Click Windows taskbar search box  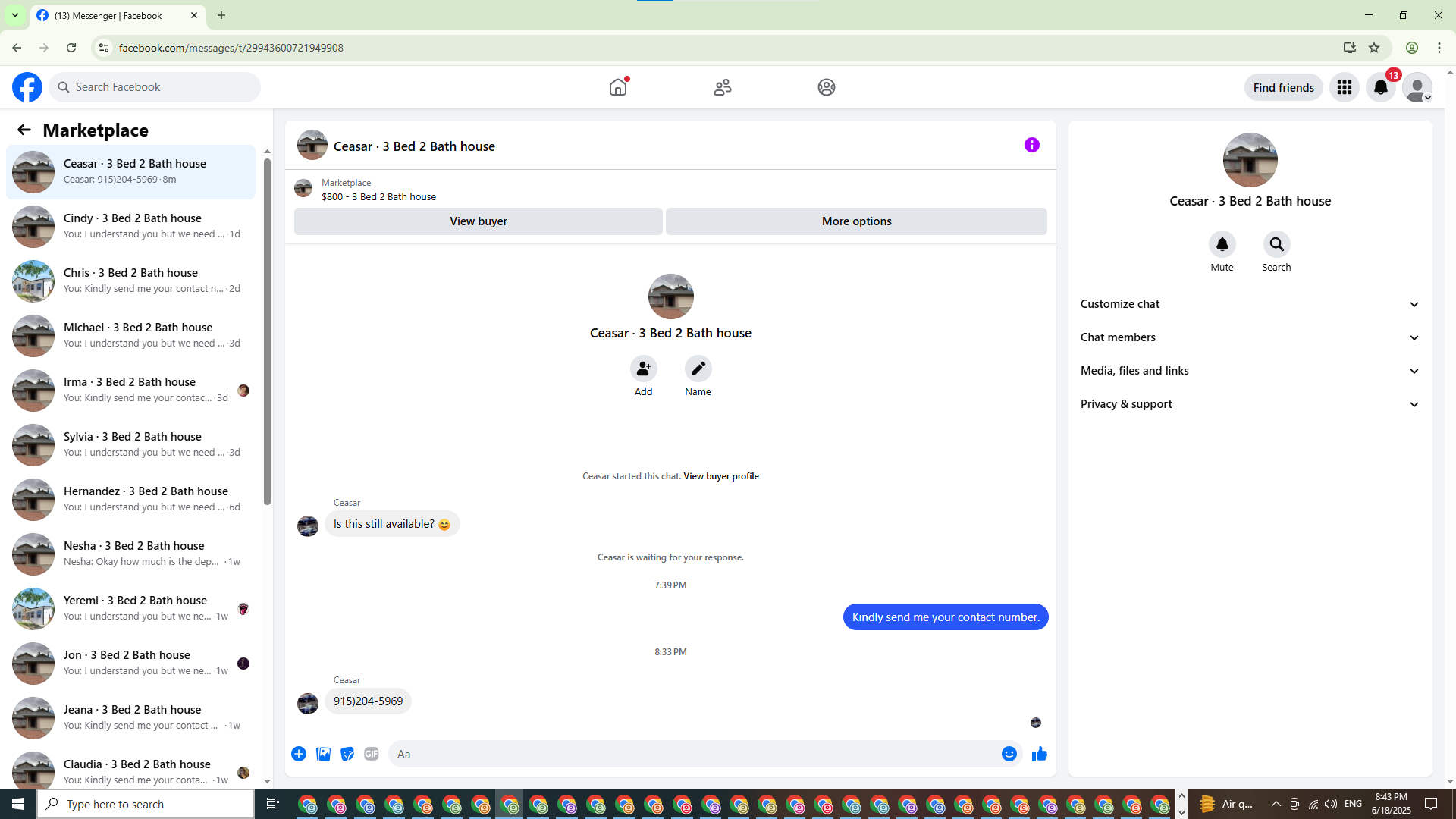coord(146,804)
